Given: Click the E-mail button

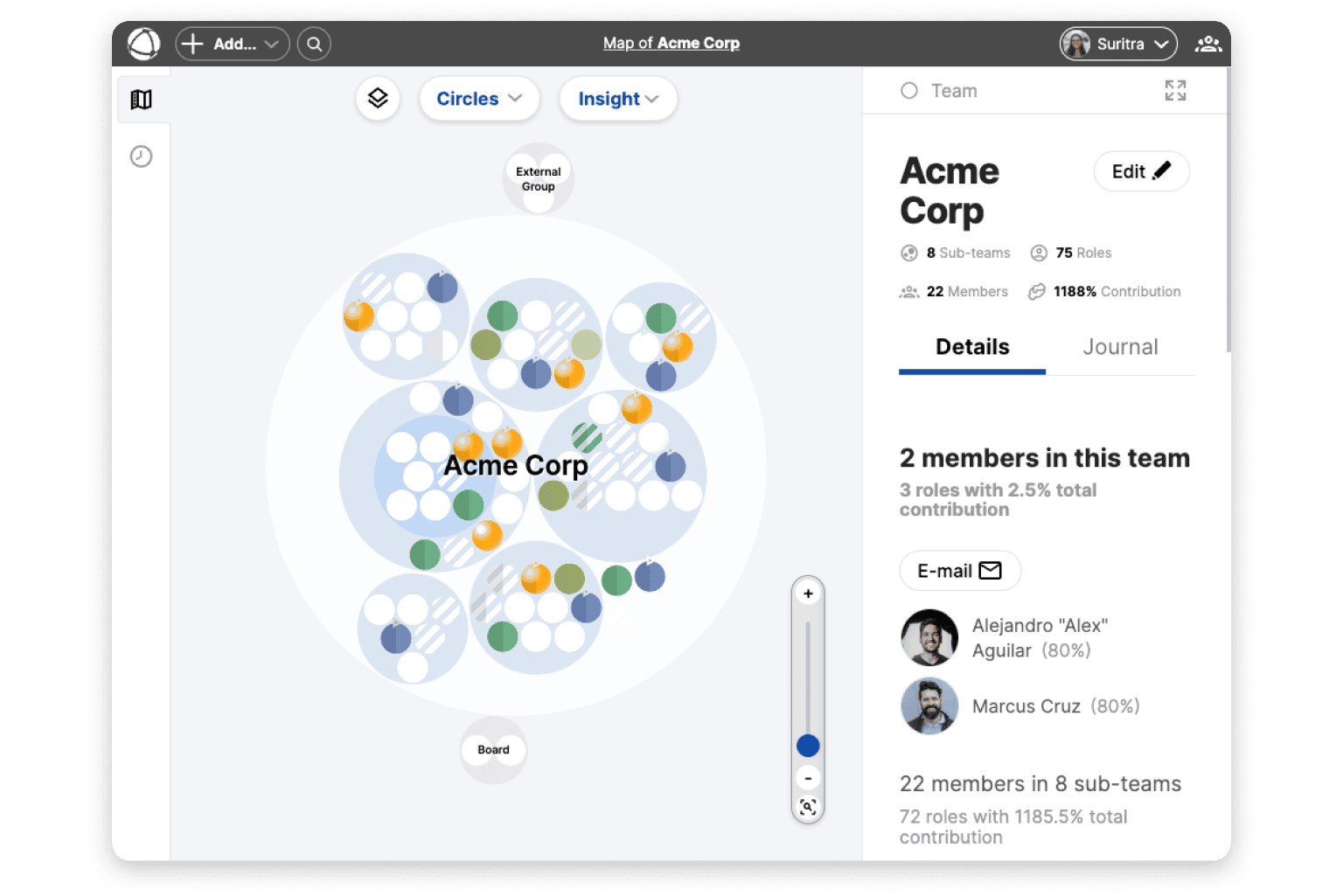Looking at the screenshot, I should click(959, 571).
